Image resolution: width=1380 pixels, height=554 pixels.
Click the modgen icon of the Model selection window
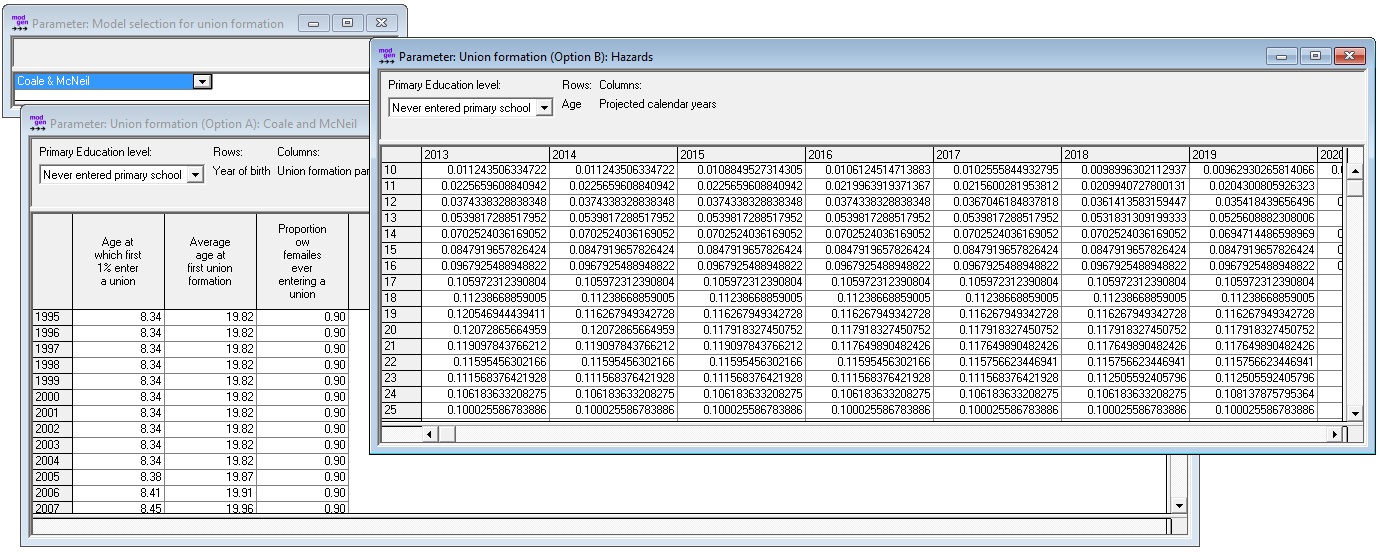20,23
